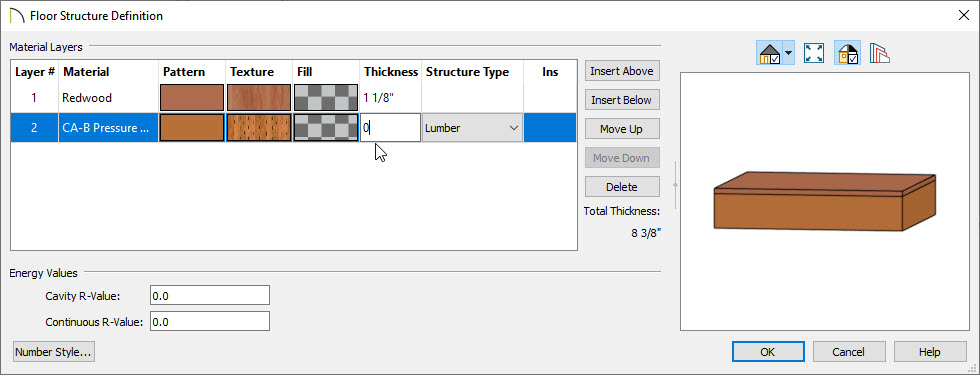Click the CA-B Pressure pattern swatch
This screenshot has height=375, width=980.
point(192,128)
